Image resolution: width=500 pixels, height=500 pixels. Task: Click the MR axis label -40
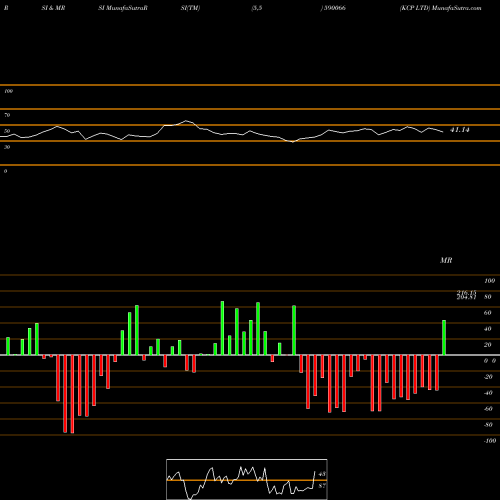point(488,393)
